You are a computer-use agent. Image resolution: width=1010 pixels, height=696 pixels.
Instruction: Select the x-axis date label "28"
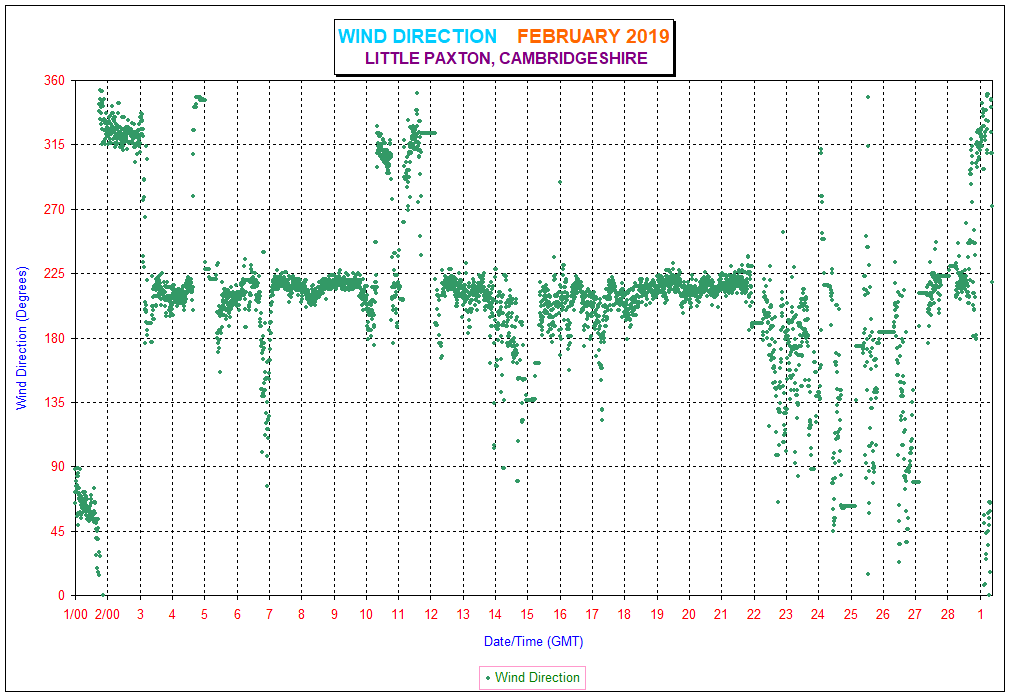948,614
